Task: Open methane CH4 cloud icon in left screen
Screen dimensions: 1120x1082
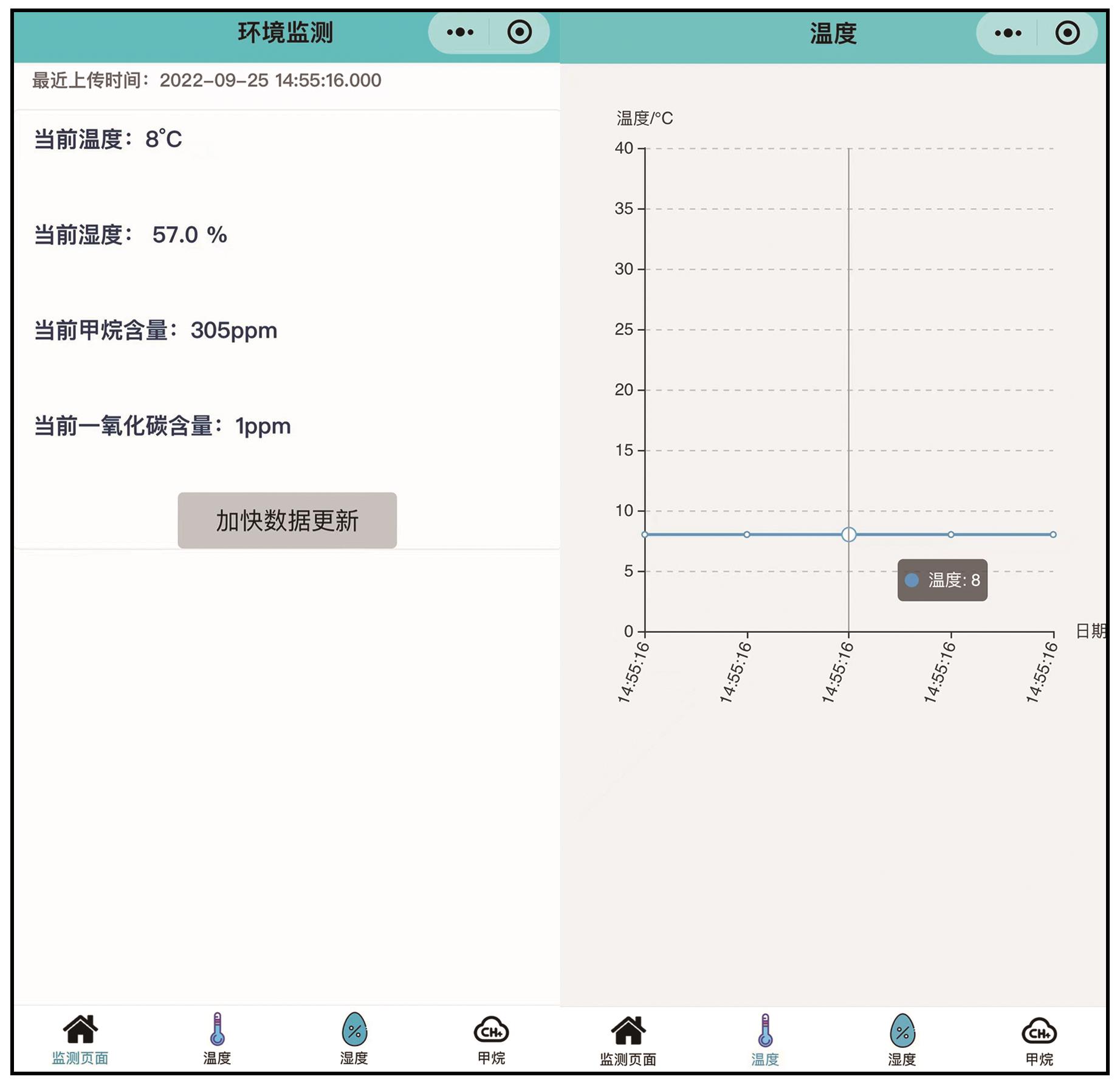Action: coord(491,1031)
